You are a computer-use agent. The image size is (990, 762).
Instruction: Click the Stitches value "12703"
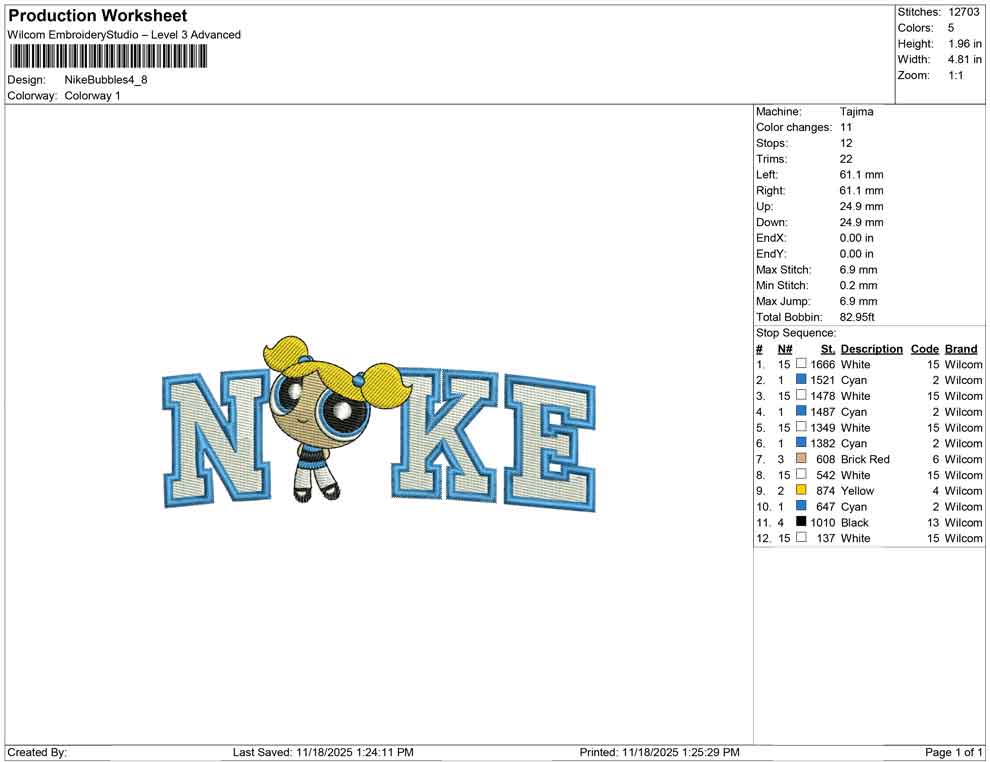964,12
